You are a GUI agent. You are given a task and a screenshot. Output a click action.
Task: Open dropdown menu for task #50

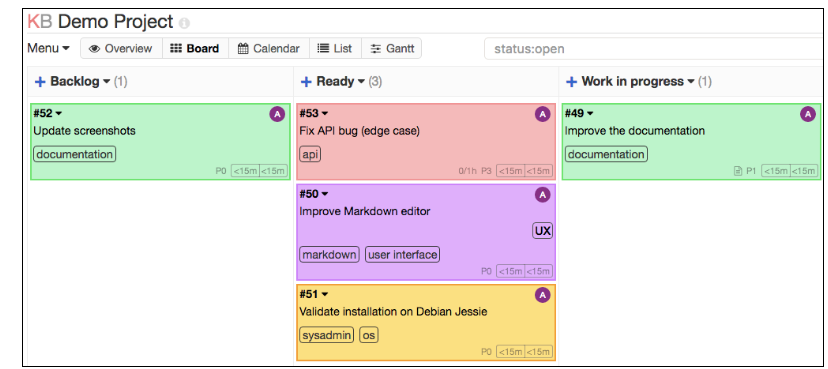(325, 194)
